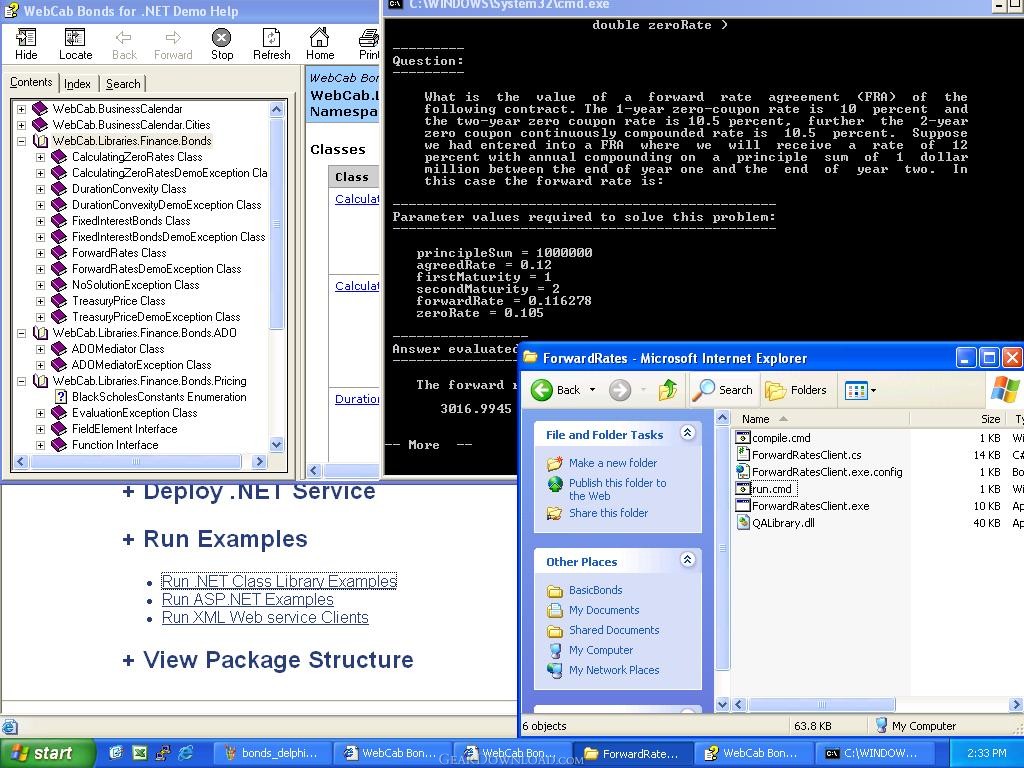Select TreasuryPrice Class tree item
The width and height of the screenshot is (1024, 768).
click(118, 301)
